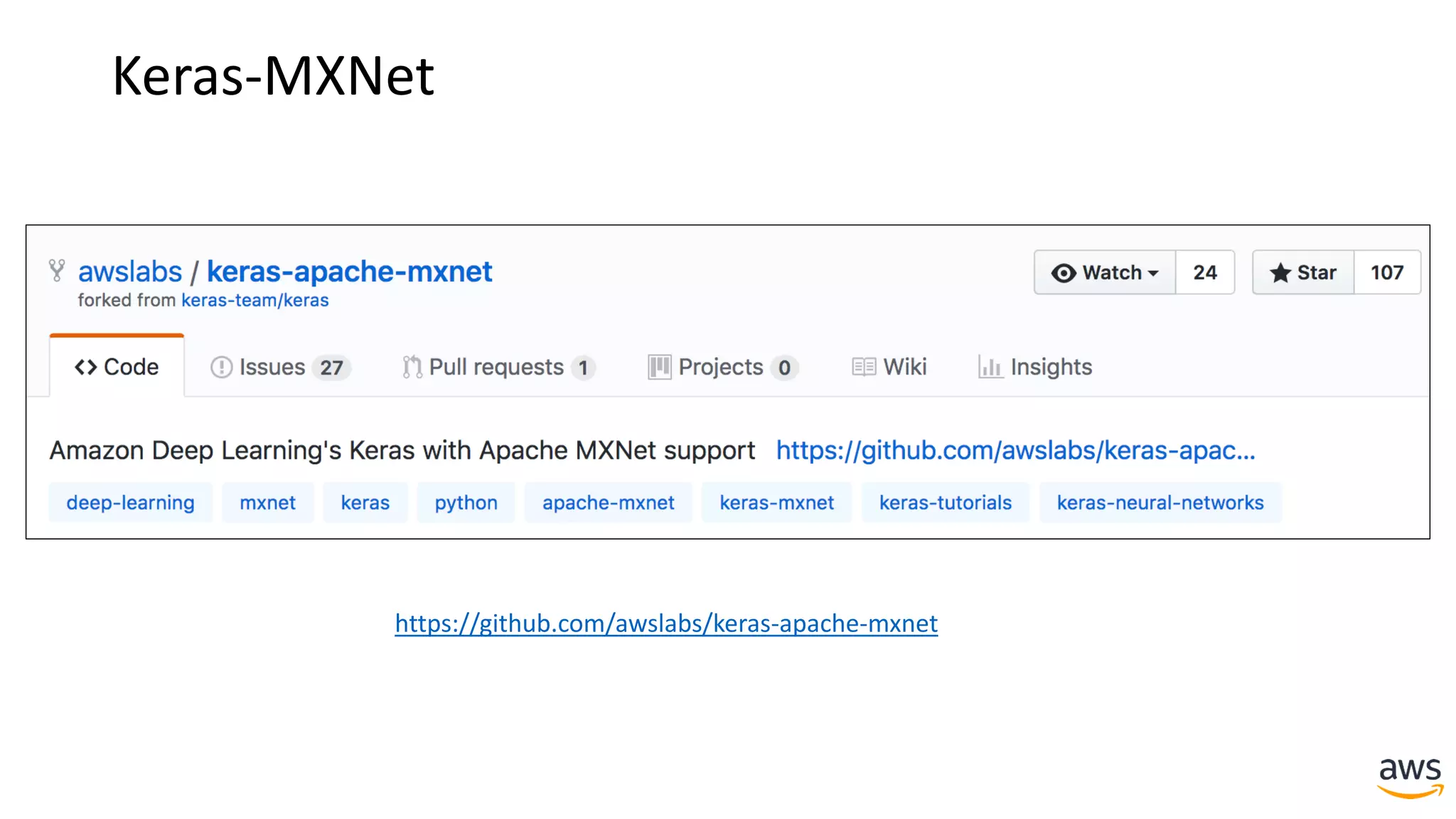Click the repository description text about Amazon Deep Learning
Screen dimensions: 1456x819
(402, 451)
